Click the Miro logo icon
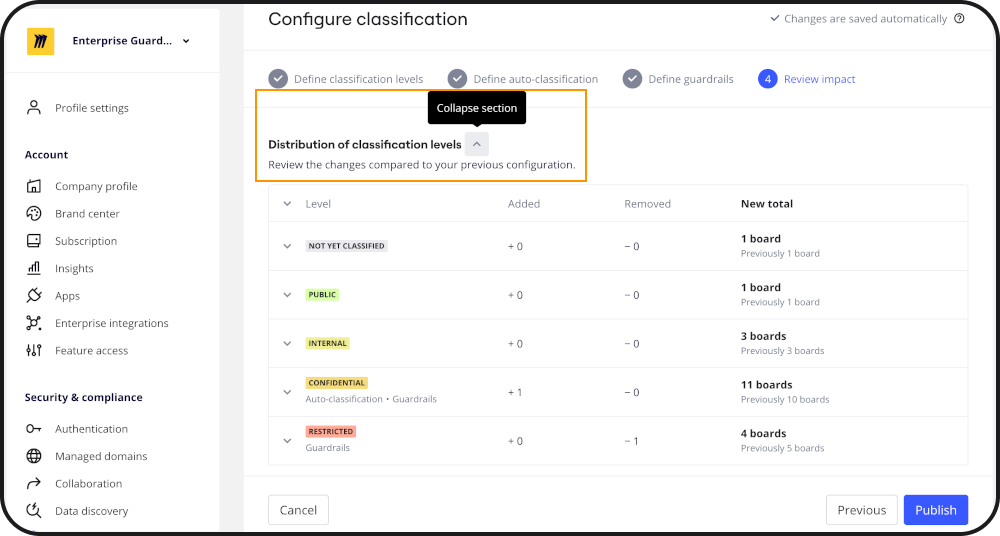The width and height of the screenshot is (1000, 536). click(x=41, y=41)
